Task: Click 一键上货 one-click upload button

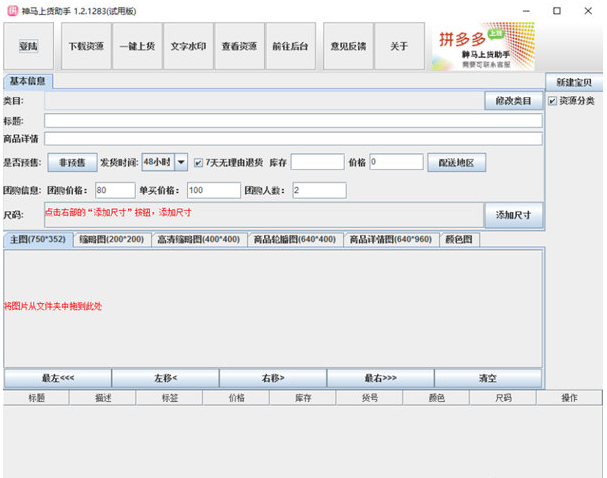Action: (x=135, y=47)
